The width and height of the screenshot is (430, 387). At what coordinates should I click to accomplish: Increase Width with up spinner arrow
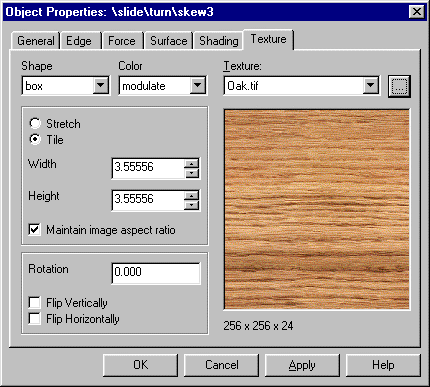click(192, 164)
